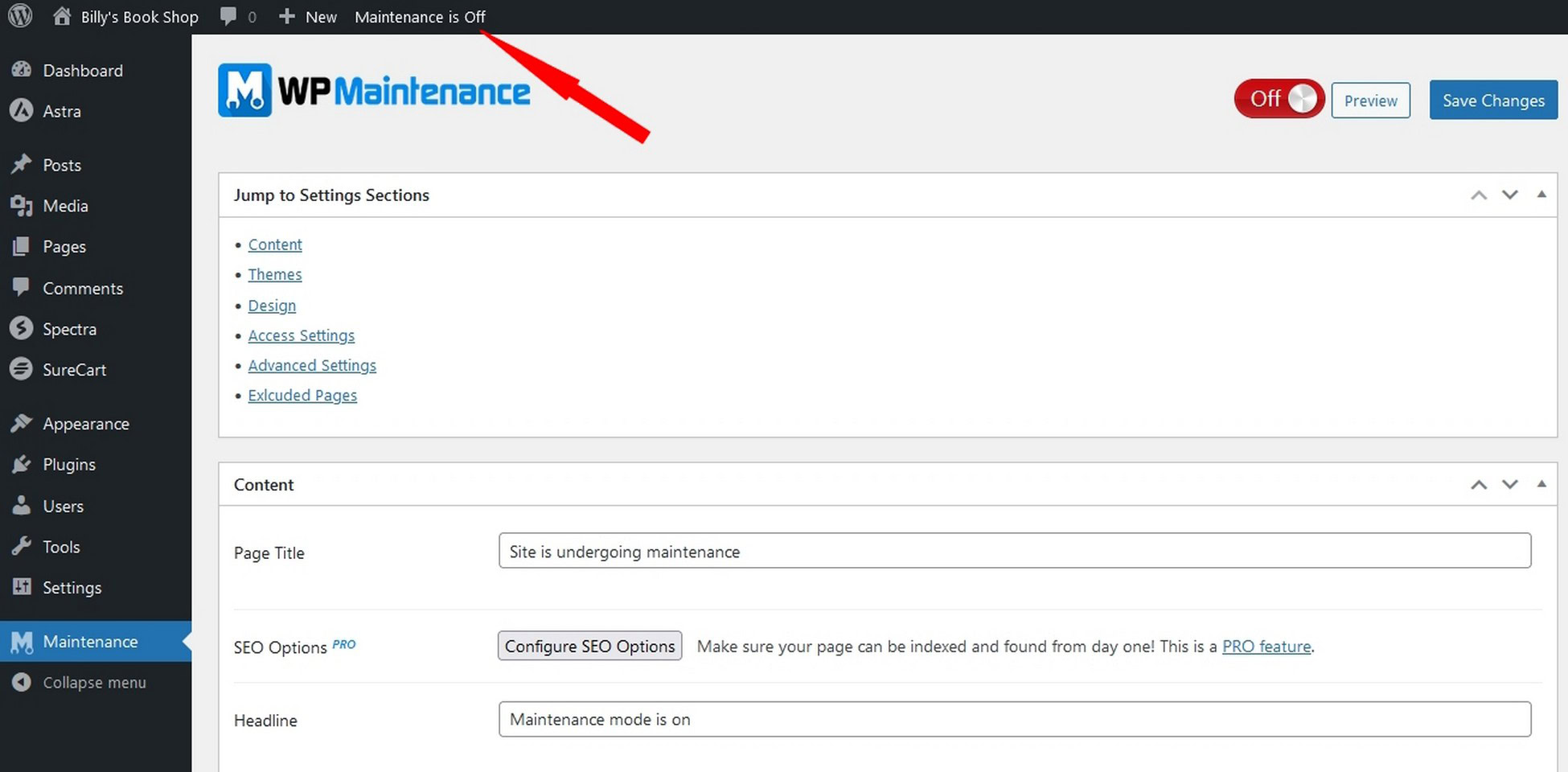Click the Plugins plug icon
Screen dimensions: 1568x772
tap(22, 465)
